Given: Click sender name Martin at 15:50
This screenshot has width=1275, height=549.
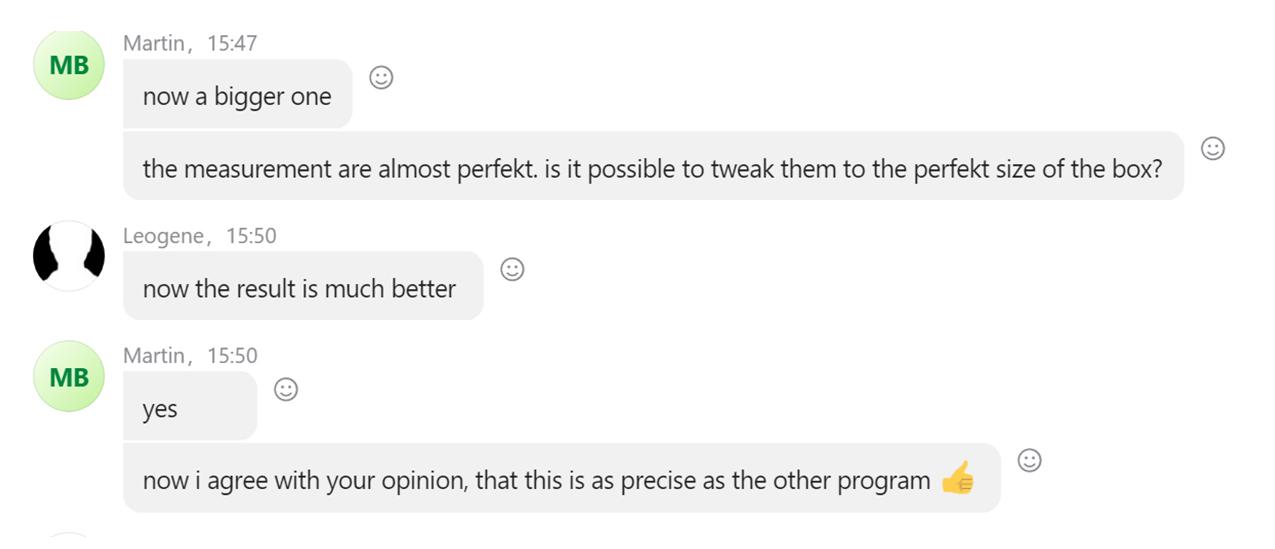Looking at the screenshot, I should click(154, 356).
